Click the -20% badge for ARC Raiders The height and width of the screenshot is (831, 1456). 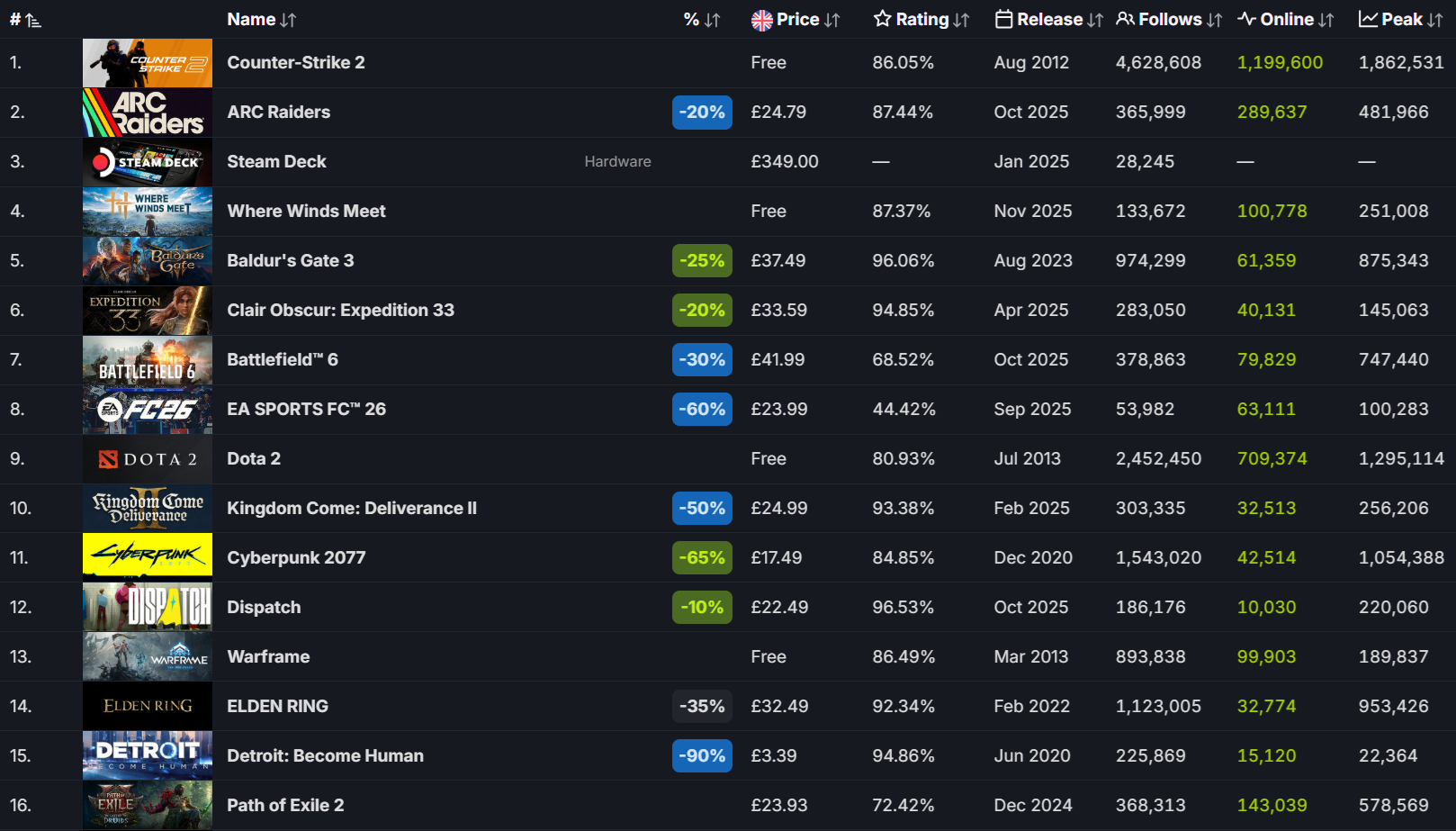[702, 113]
